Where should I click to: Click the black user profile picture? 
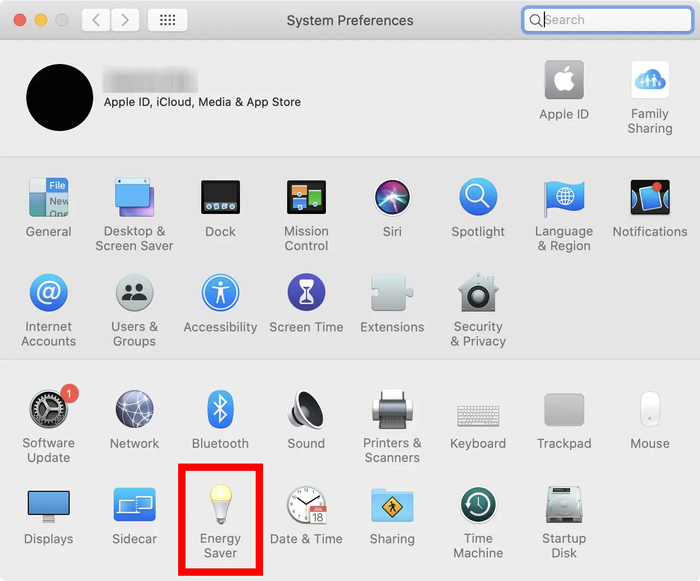coord(59,97)
